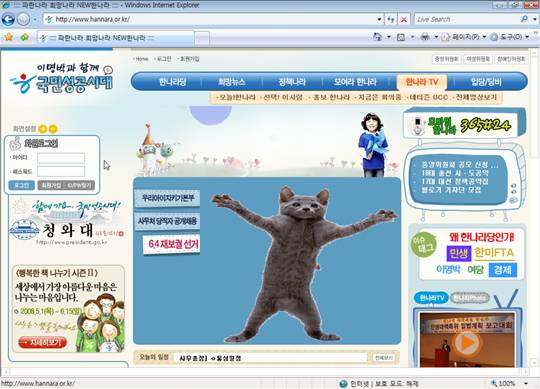Click the 중앙위원회 button at top right
This screenshot has height=389, width=540.
[x=446, y=59]
